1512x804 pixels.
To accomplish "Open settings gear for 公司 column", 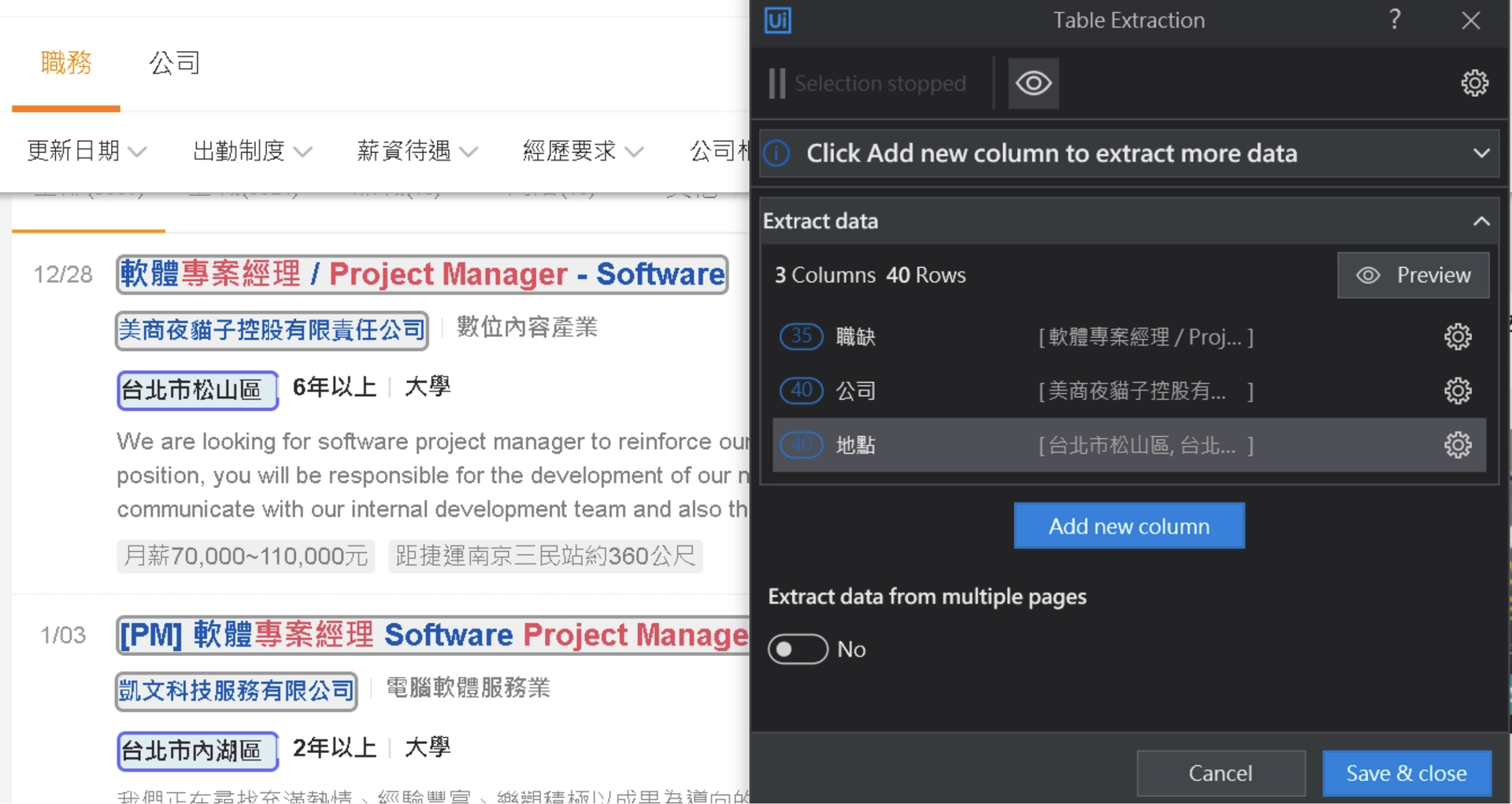I will coord(1457,391).
